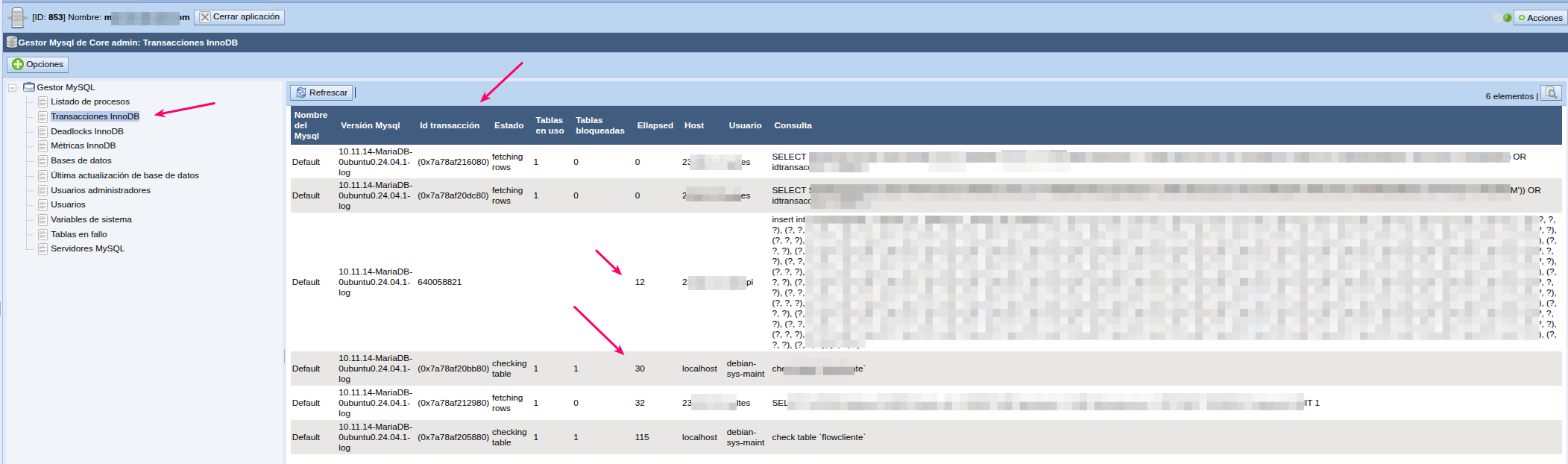This screenshot has height=464, width=1568.
Task: Click the Refrescar button
Action: (321, 93)
